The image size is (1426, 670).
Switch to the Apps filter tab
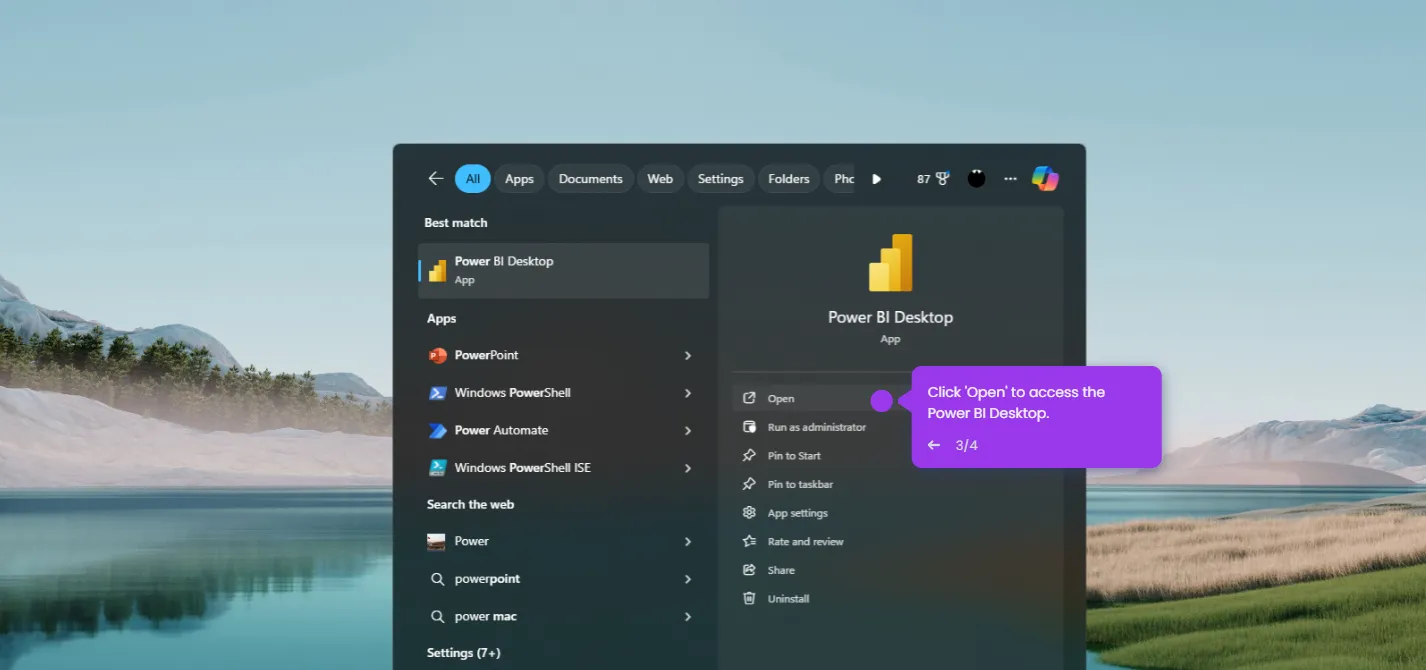click(519, 179)
